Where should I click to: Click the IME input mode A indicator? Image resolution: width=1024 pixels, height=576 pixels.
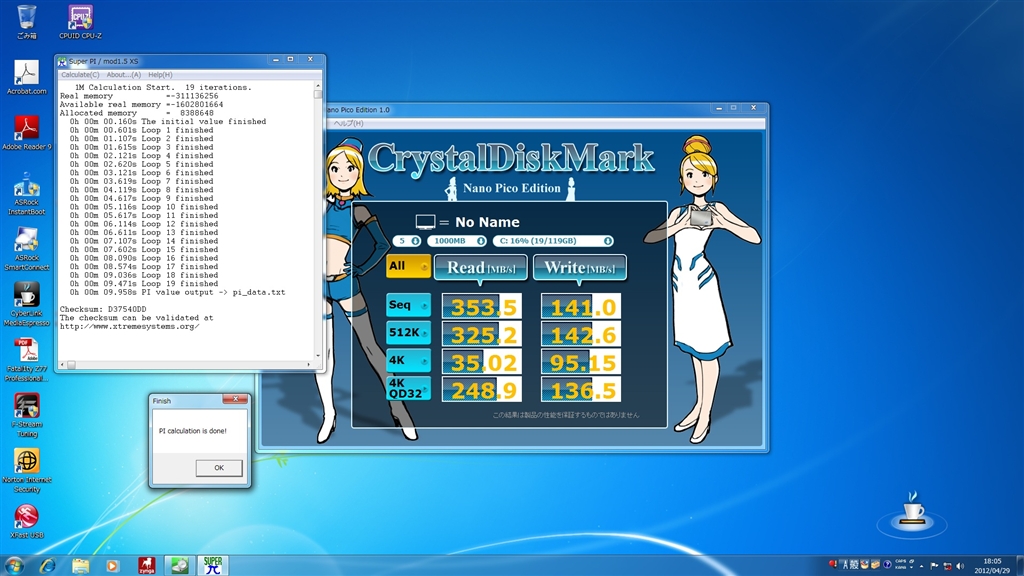846,565
